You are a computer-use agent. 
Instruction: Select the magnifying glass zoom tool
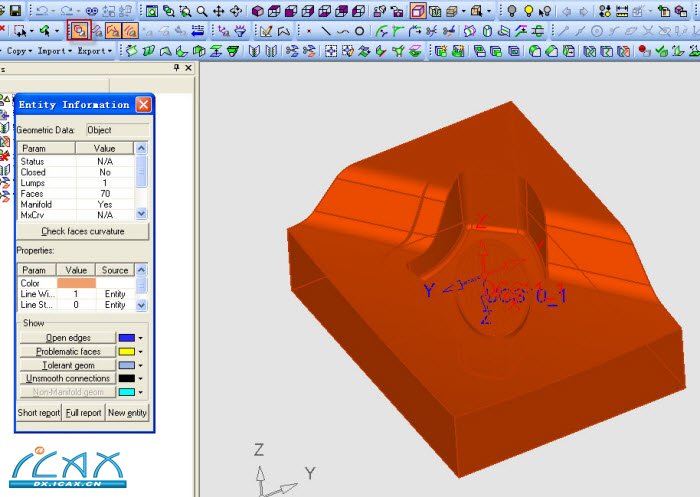pos(202,11)
